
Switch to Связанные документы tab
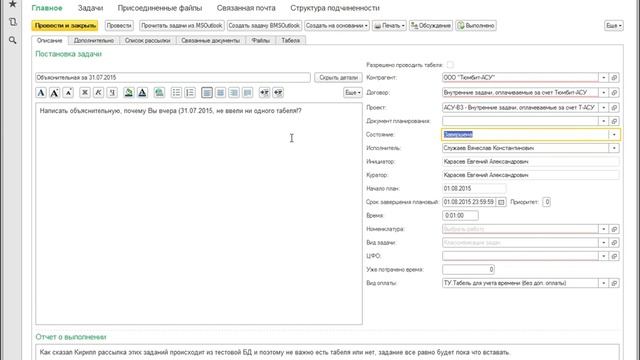211,40
